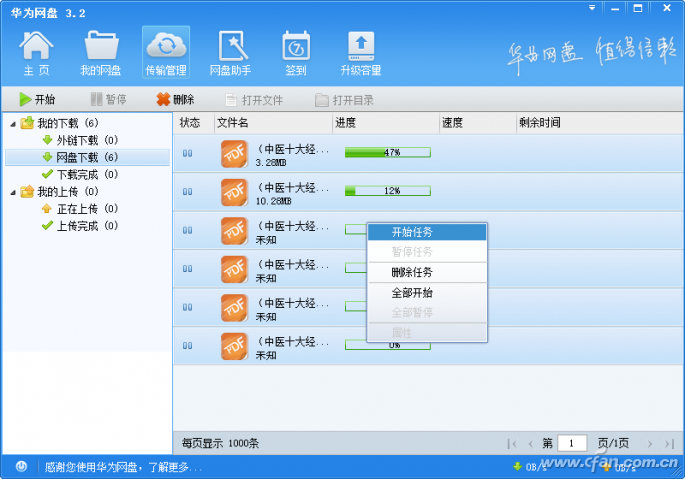Click the red 删除 toolbar button
The width and height of the screenshot is (685, 479).
click(175, 99)
